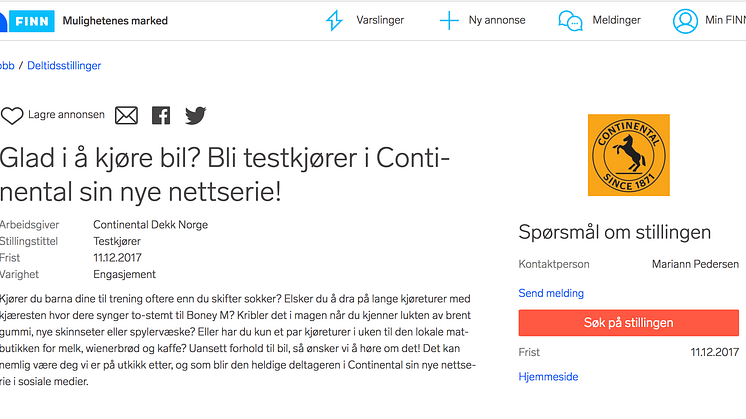Share the ad via email envelope icon
Screen dimensions: 746x419
click(126, 116)
